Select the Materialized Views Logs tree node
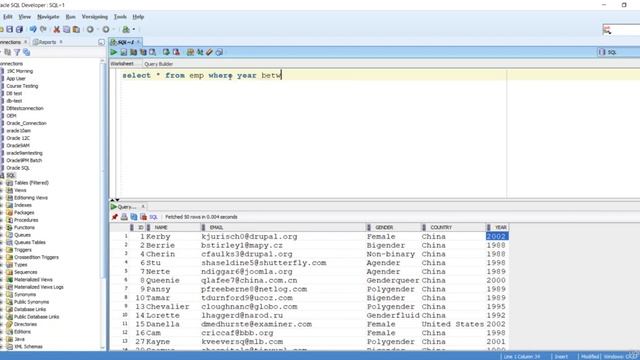 click(x=39, y=287)
